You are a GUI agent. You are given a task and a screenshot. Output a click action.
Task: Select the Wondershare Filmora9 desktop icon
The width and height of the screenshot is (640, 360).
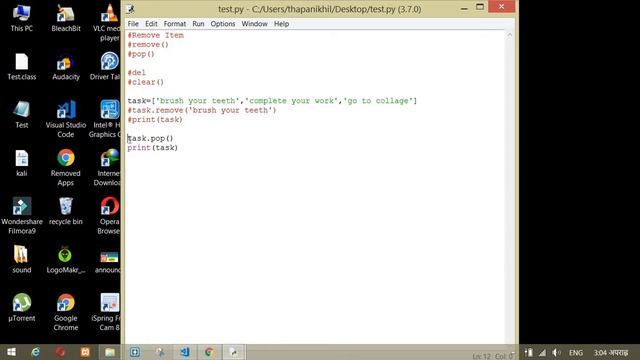(22, 216)
